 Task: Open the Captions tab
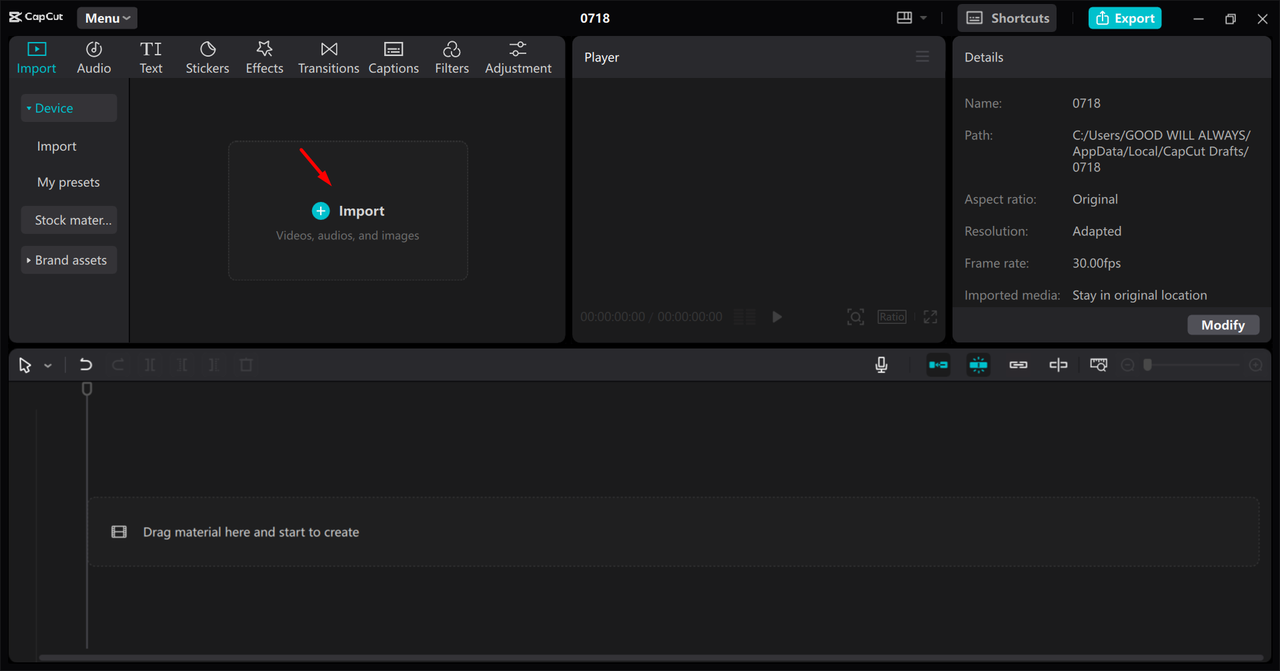coord(394,58)
